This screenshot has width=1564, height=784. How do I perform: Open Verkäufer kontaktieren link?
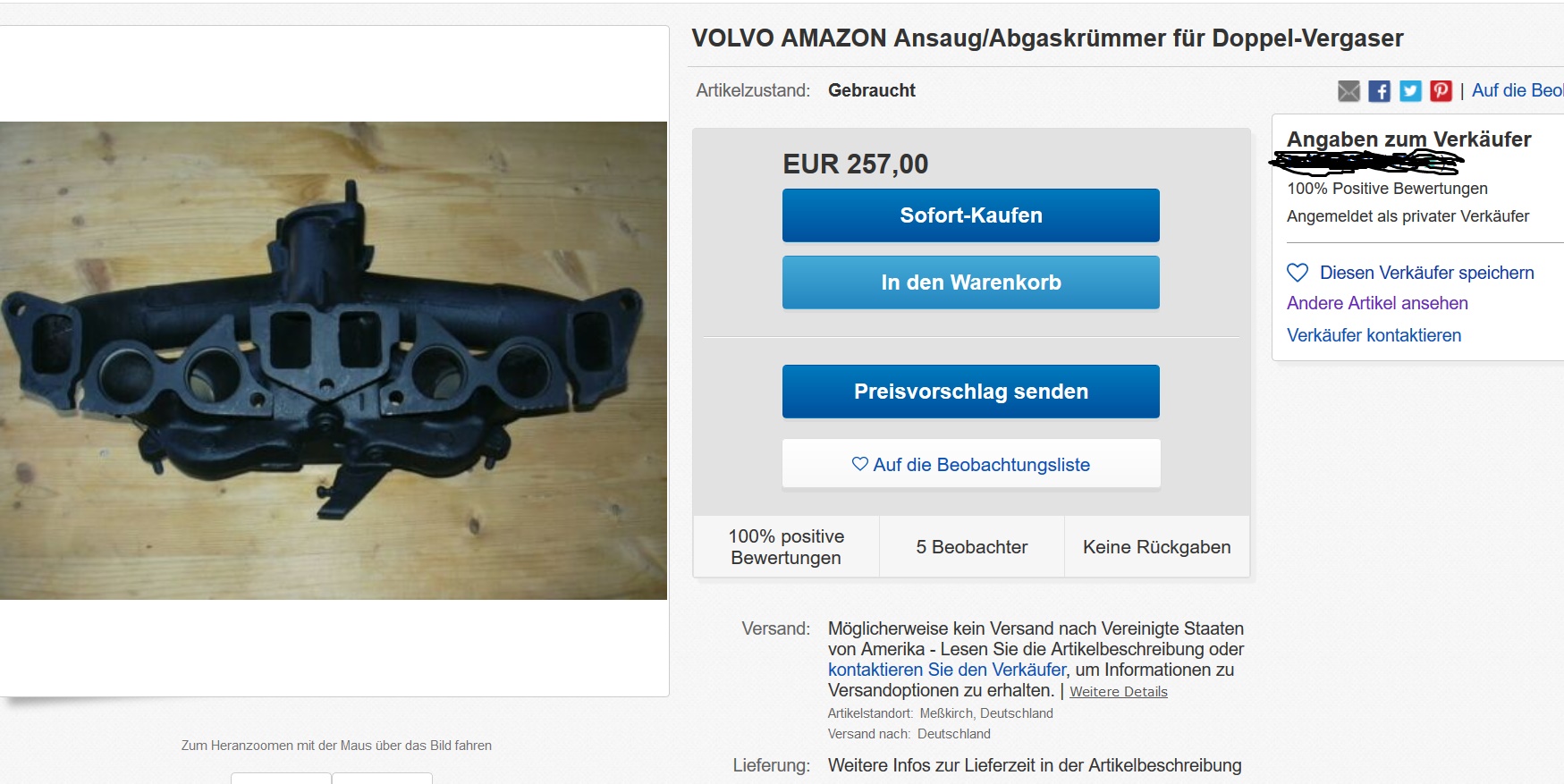[x=1374, y=335]
